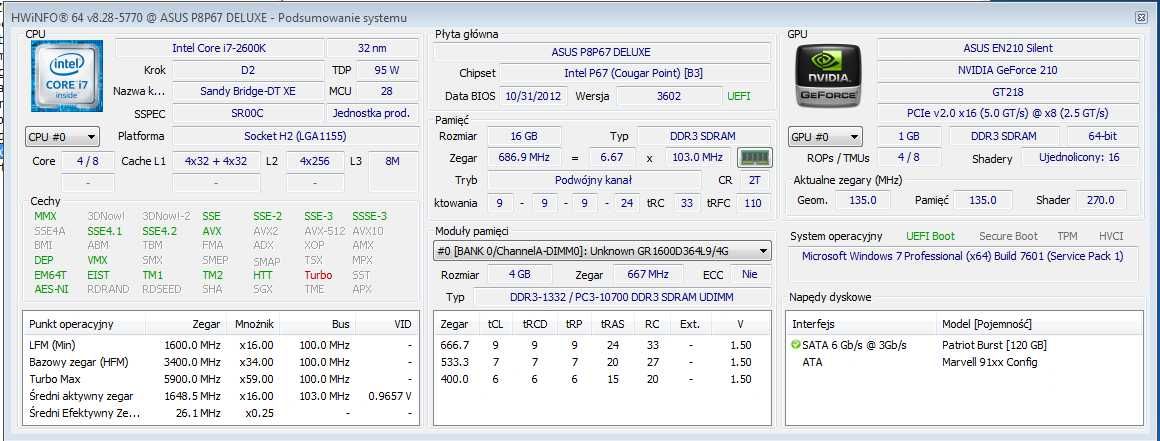Click the Model [Pojemność] column header

pyautogui.click(x=1039, y=324)
